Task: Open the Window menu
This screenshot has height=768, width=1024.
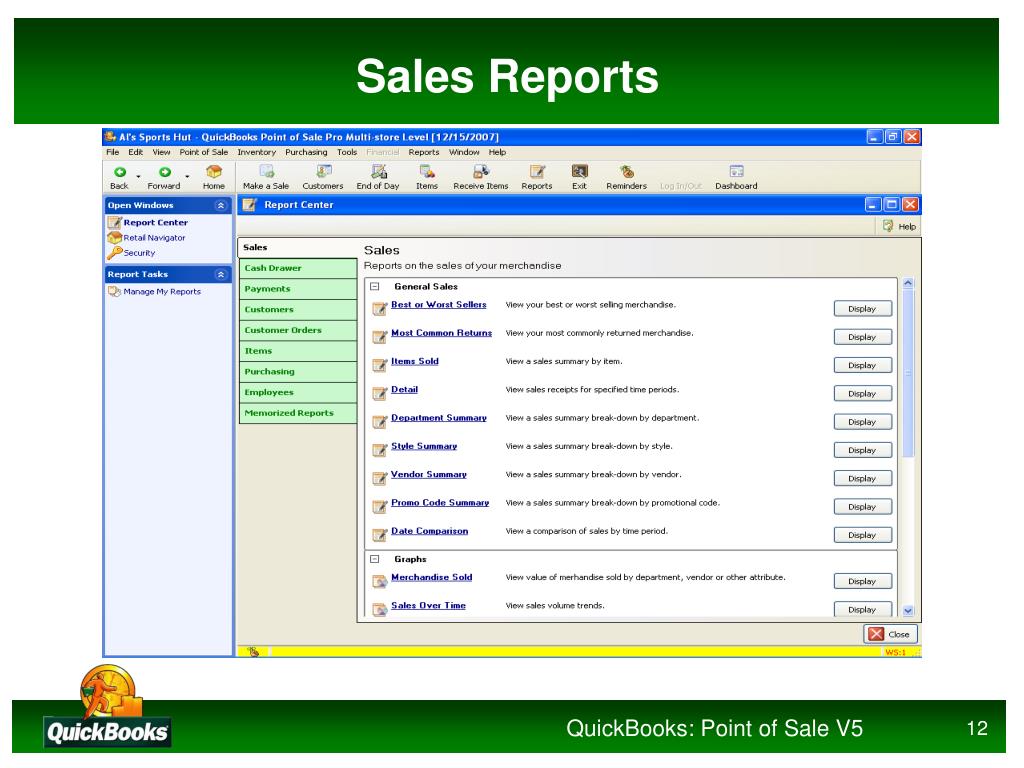Action: (x=464, y=152)
